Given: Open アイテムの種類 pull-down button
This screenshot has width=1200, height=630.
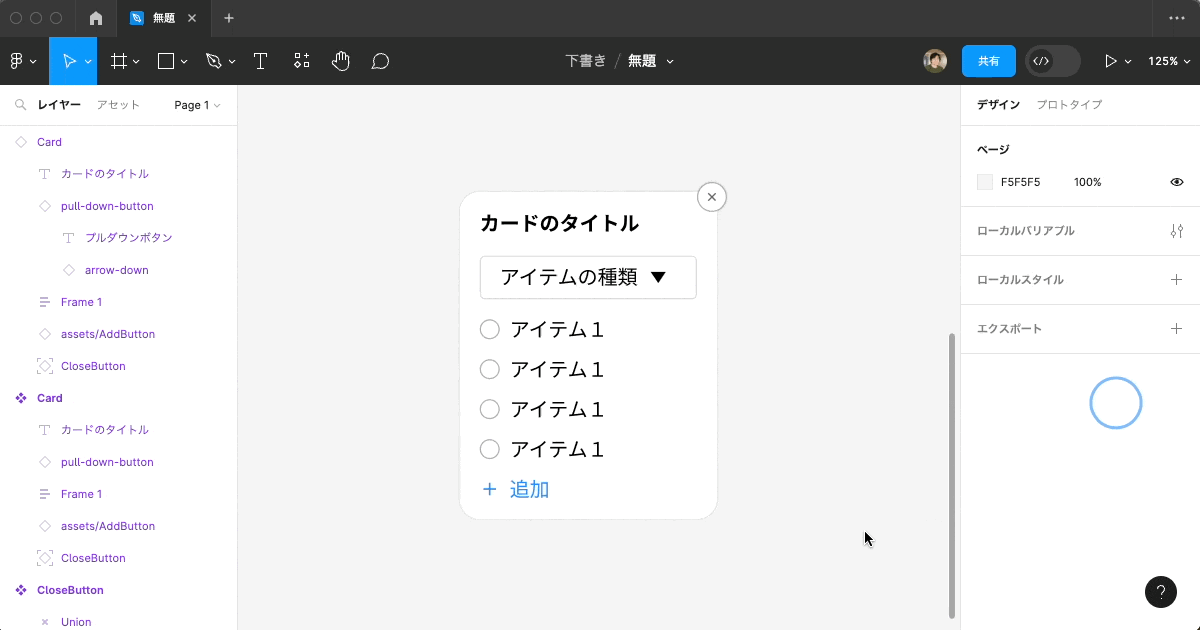Looking at the screenshot, I should click(x=588, y=277).
